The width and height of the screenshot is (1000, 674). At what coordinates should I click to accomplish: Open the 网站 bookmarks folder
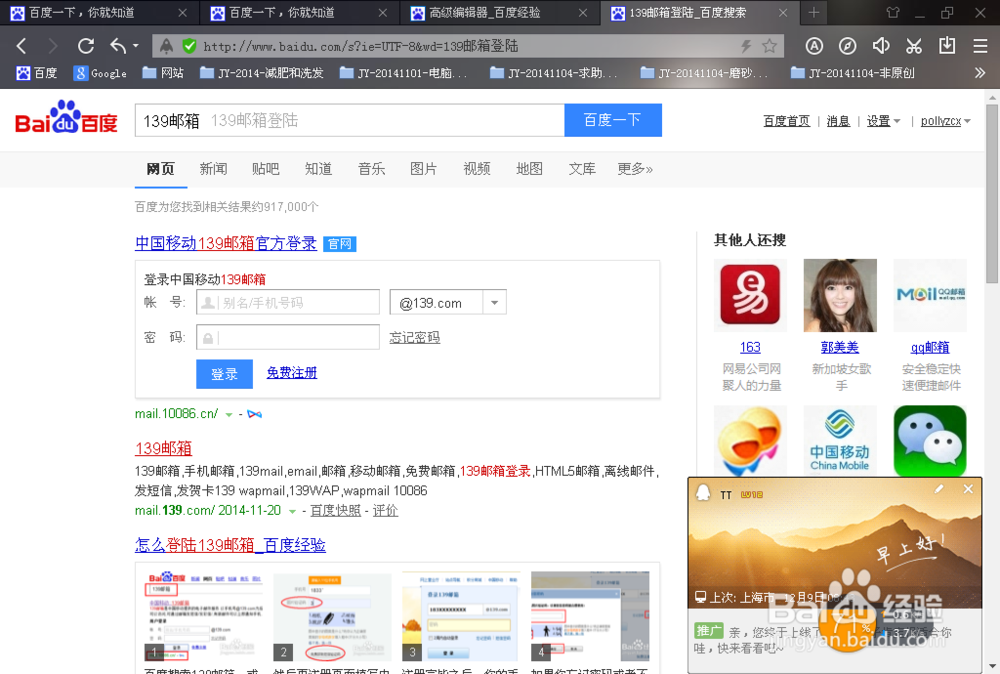163,73
